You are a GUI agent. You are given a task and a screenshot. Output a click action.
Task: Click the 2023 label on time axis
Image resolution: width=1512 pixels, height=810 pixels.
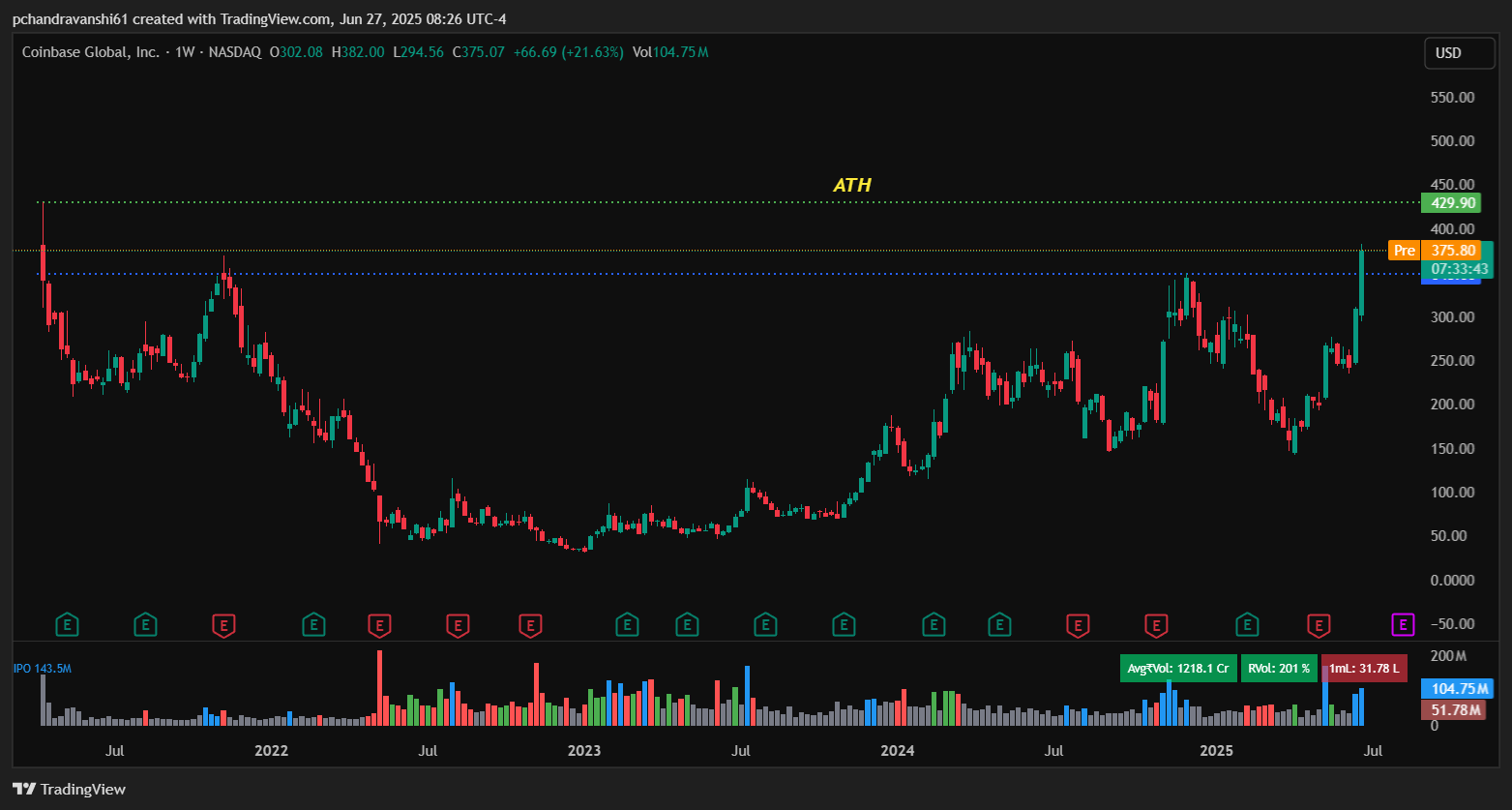click(x=584, y=751)
